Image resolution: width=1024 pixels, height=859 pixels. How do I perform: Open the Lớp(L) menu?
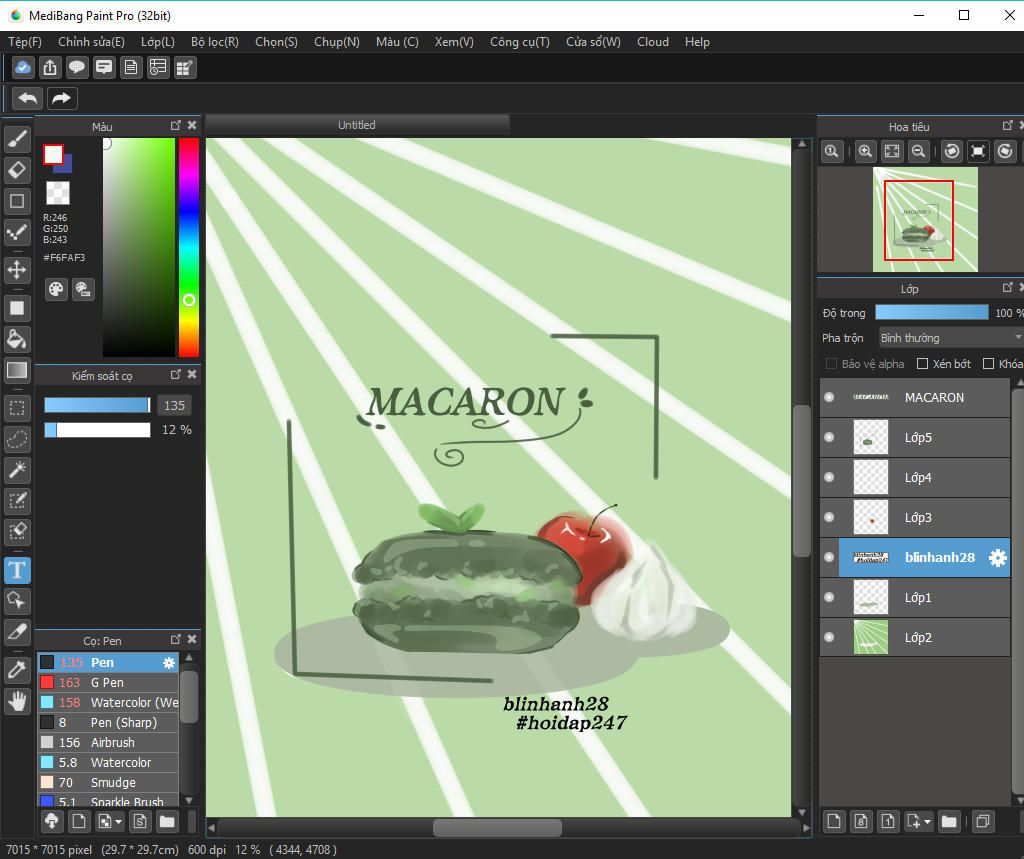click(158, 42)
